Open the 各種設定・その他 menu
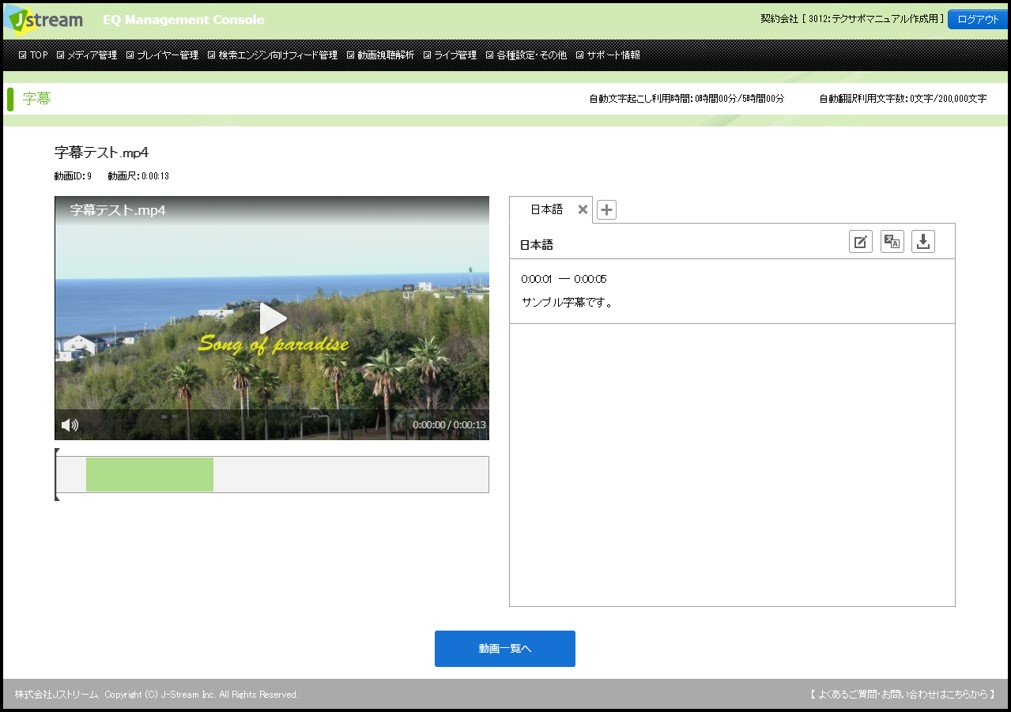1011x712 pixels. tap(526, 55)
